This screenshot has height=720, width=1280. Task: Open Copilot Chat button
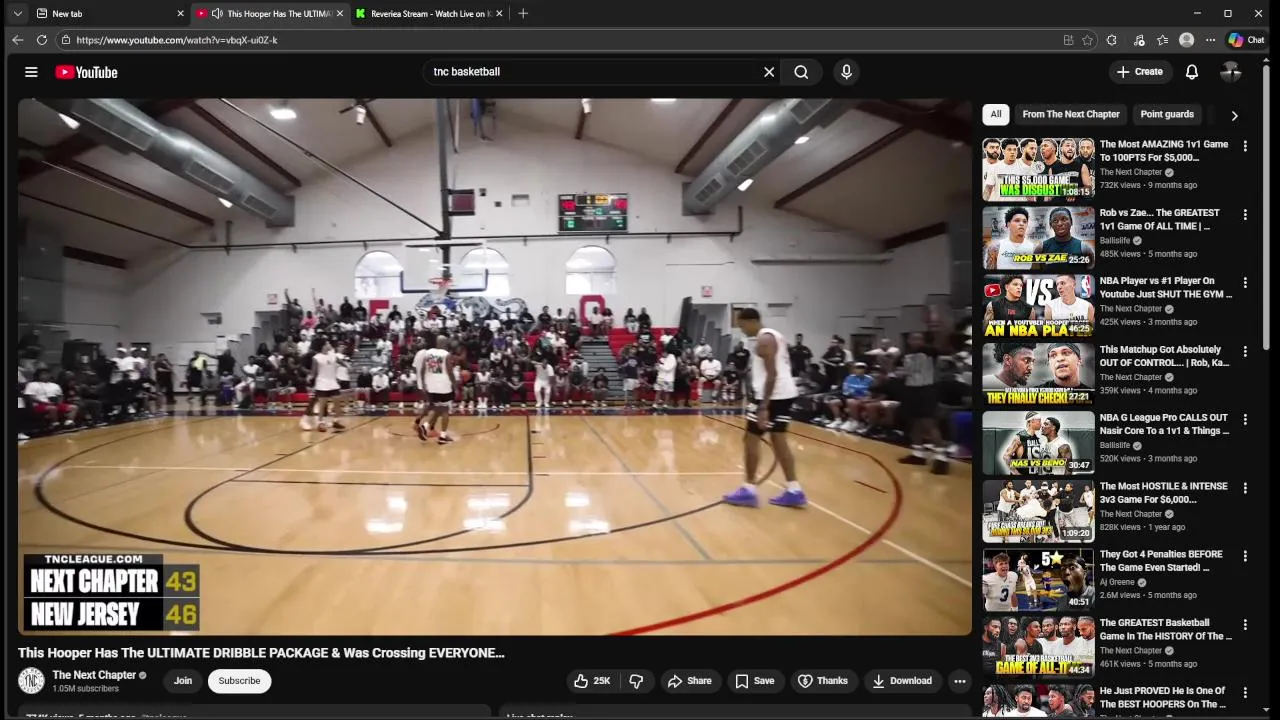pos(1247,40)
